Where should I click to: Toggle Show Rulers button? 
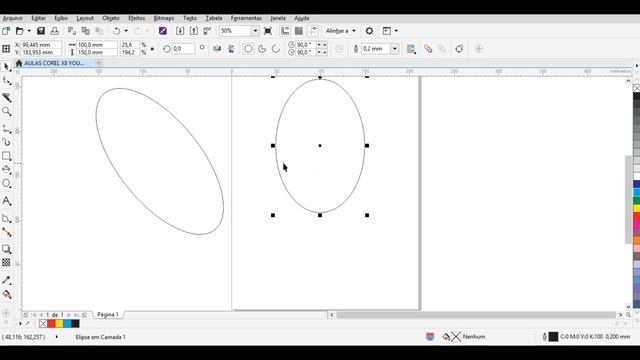(285, 31)
